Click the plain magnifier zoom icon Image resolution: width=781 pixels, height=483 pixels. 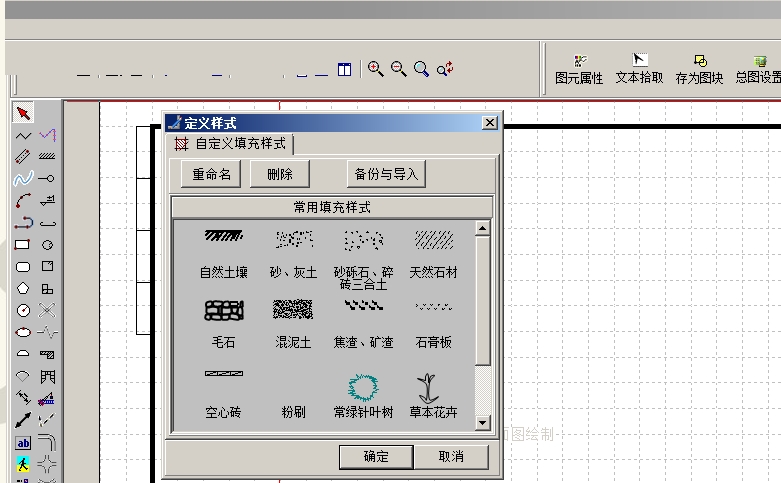421,69
